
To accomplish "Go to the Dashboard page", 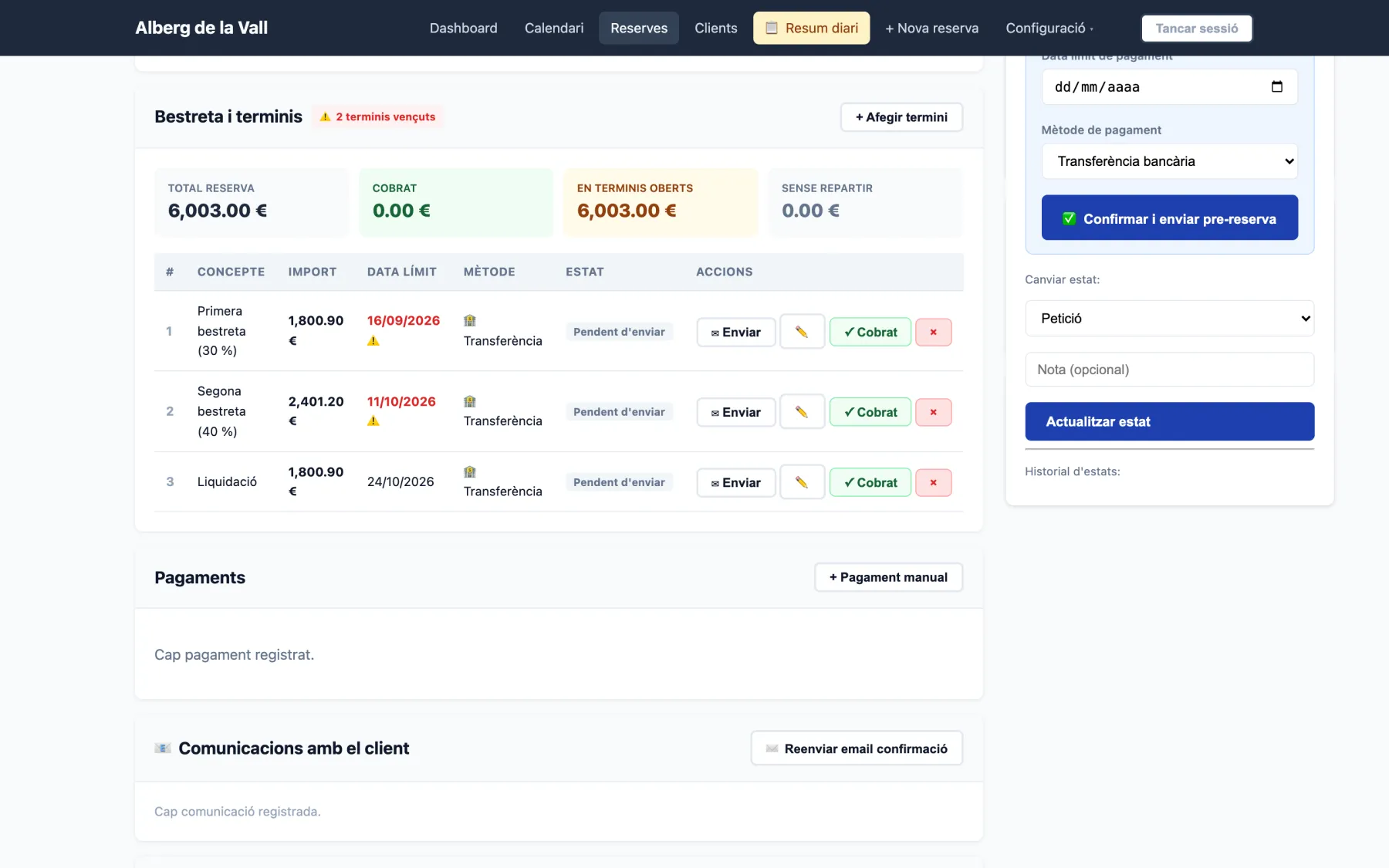I will click(463, 28).
